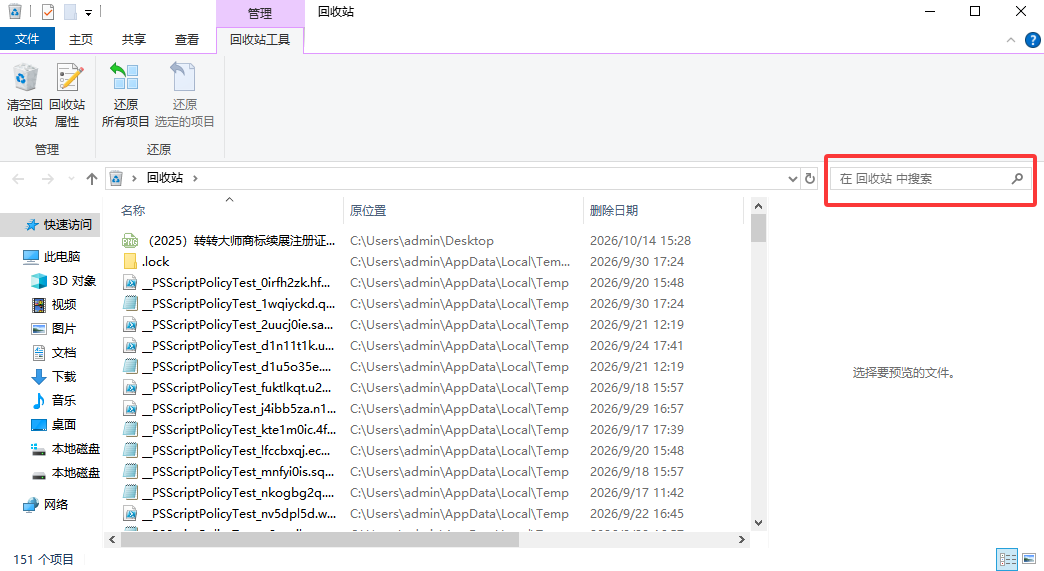Select _PSScriptPolicyTest_1wqiyckd file
The width and height of the screenshot is (1044, 571).
(229, 303)
